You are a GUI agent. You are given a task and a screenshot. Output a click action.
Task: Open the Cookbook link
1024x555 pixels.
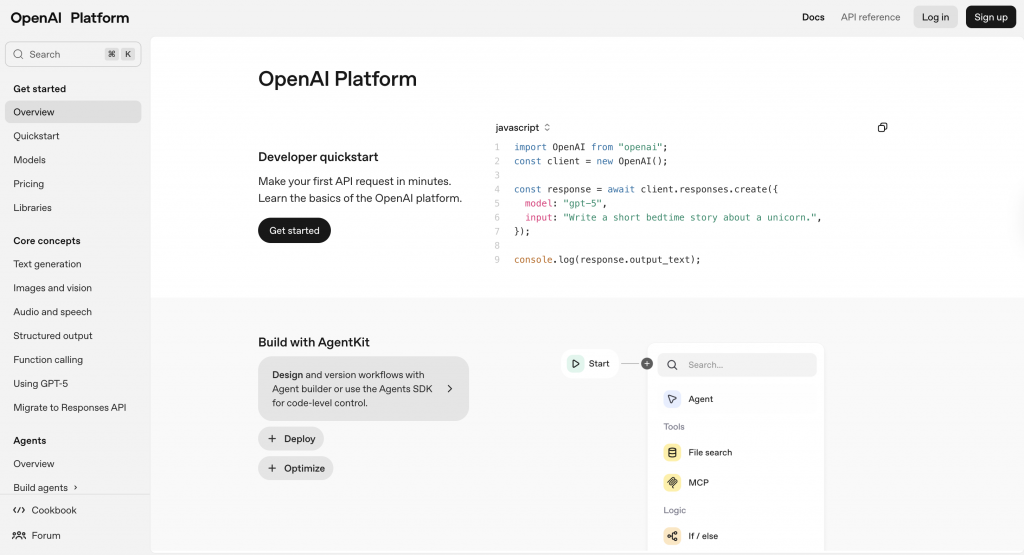tap(54, 510)
